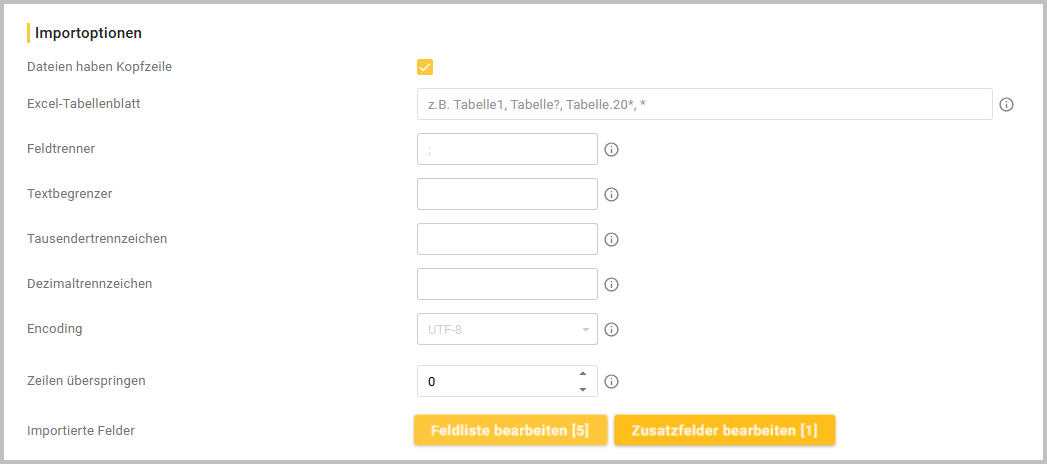Show info for Zeilen überspringen
Screen dimensions: 1047x464
(612, 381)
